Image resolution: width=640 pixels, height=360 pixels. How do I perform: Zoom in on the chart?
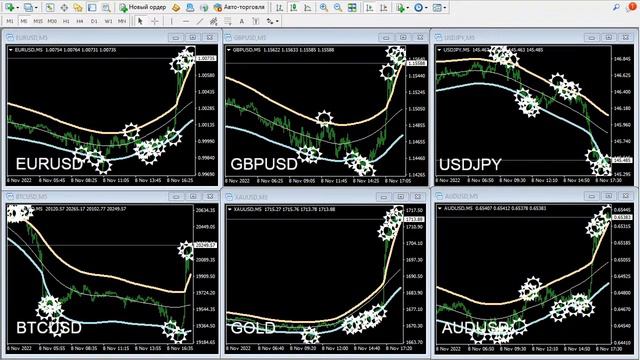pos(324,7)
